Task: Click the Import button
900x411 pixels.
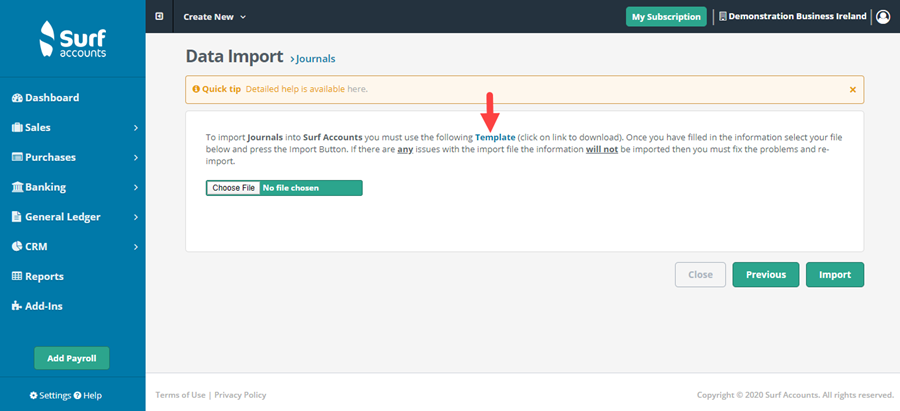Action: click(x=835, y=274)
